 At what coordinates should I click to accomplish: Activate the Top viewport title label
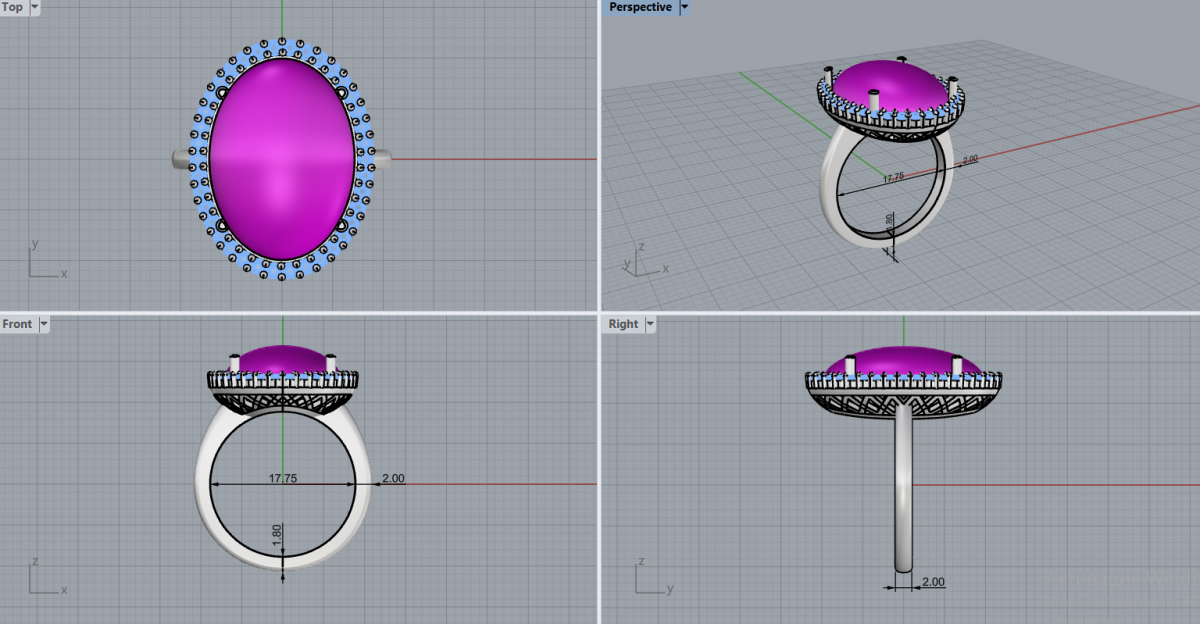click(x=13, y=7)
